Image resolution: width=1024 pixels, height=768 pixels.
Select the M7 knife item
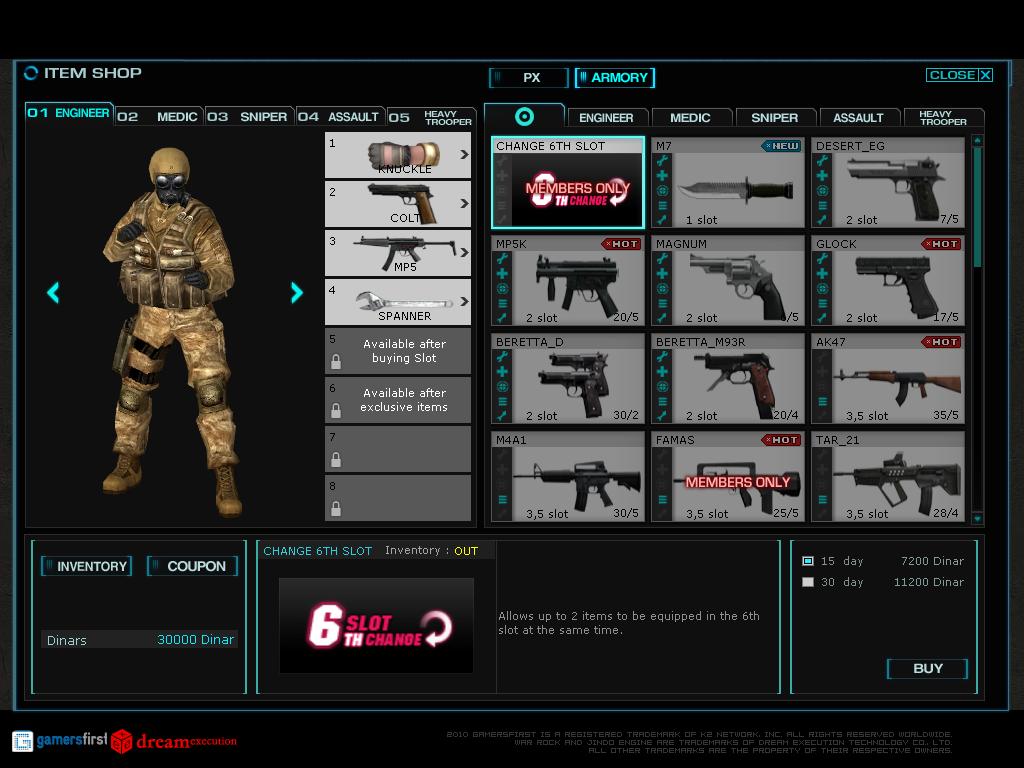[x=728, y=183]
